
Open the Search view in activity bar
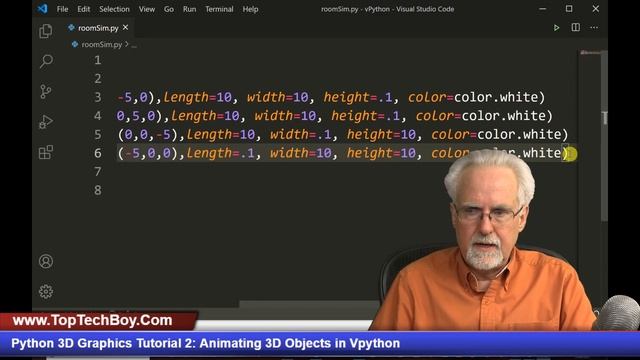46,62
